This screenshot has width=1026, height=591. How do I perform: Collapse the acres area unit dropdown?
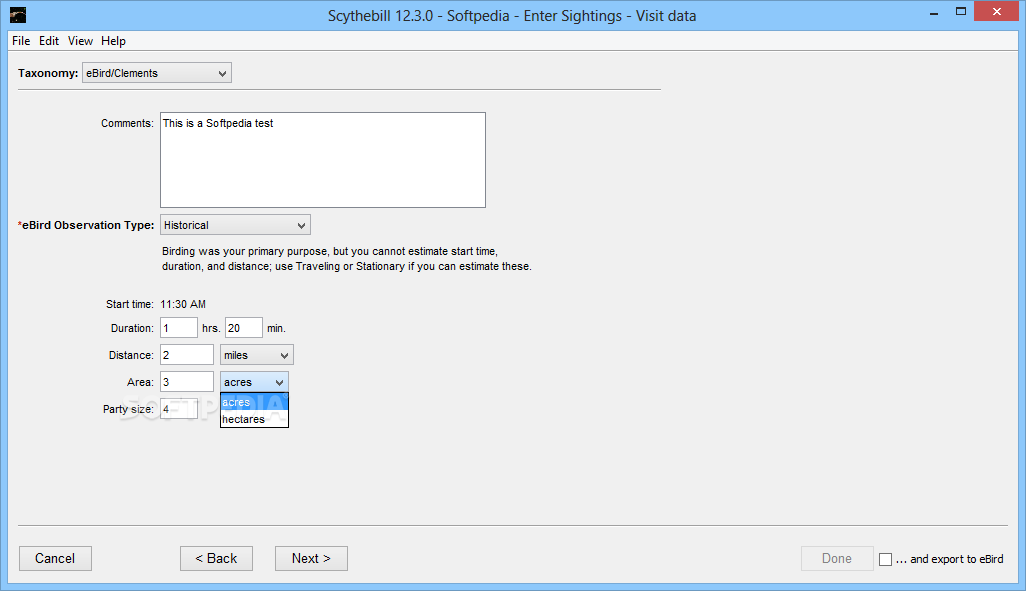click(x=254, y=382)
